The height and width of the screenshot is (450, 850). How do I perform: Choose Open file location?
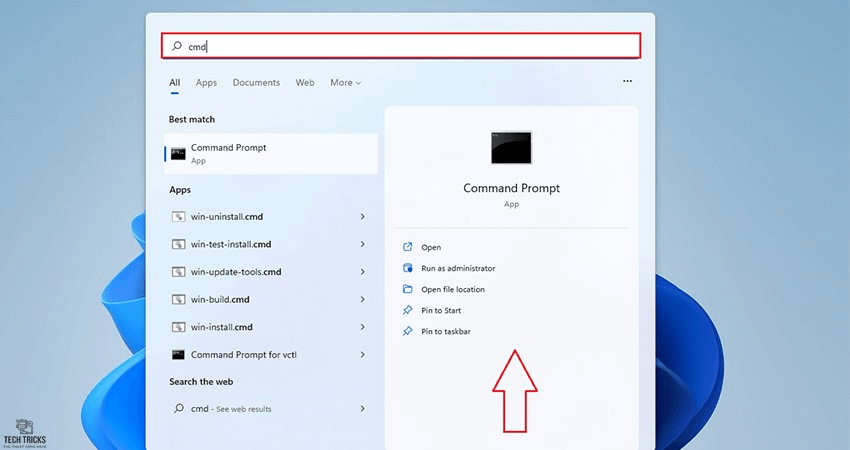[453, 290]
